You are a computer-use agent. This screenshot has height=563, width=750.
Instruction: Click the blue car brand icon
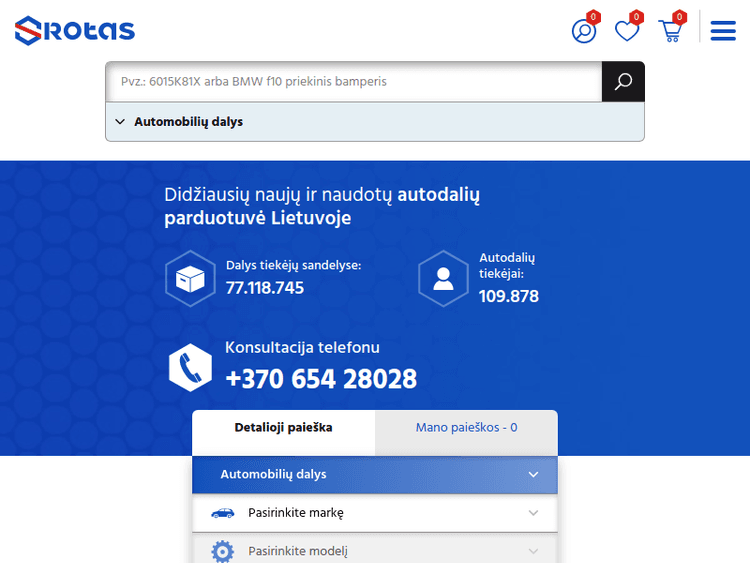click(222, 513)
